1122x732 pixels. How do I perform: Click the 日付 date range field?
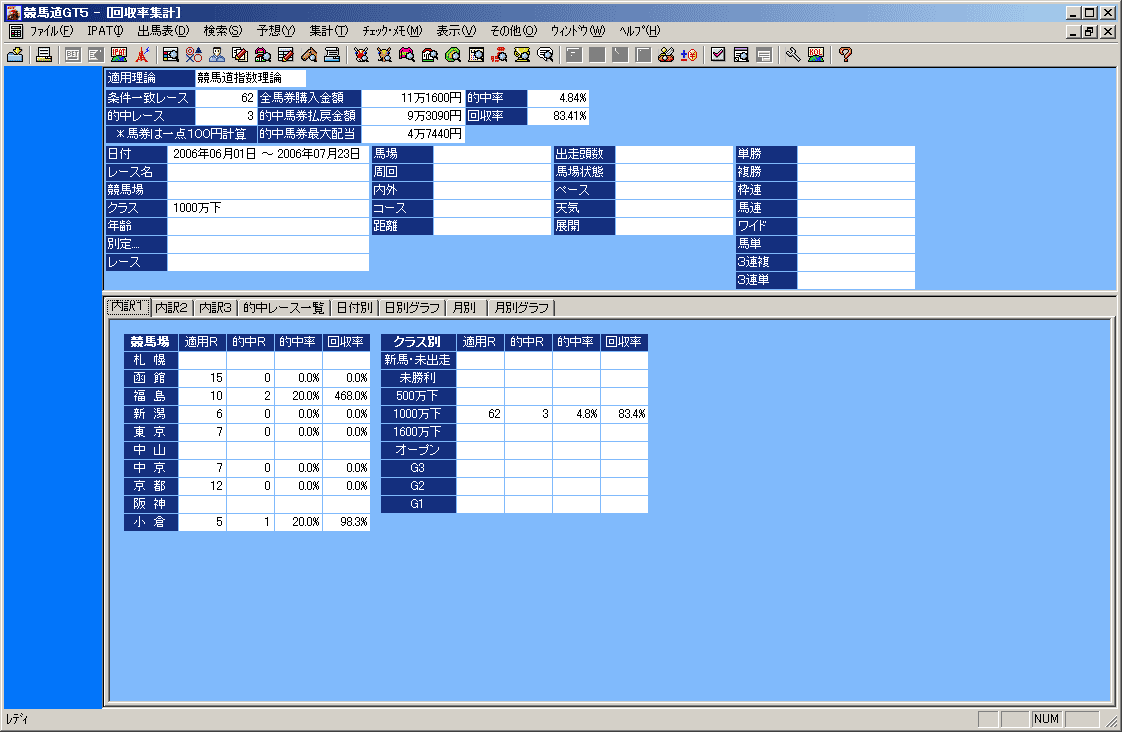(x=267, y=154)
